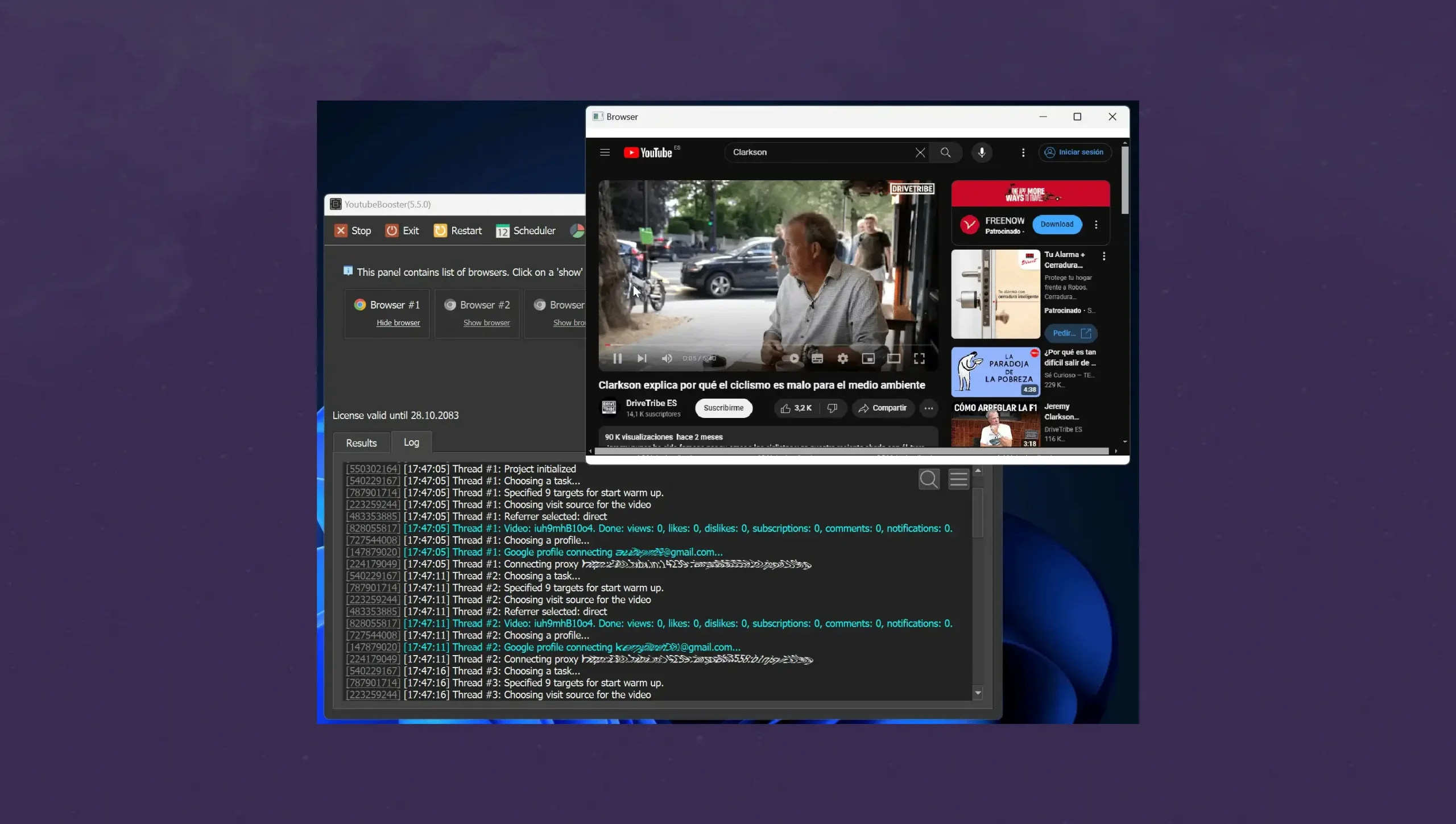Open the log options hamburger menu
Image resolution: width=1456 pixels, height=824 pixels.
(958, 479)
